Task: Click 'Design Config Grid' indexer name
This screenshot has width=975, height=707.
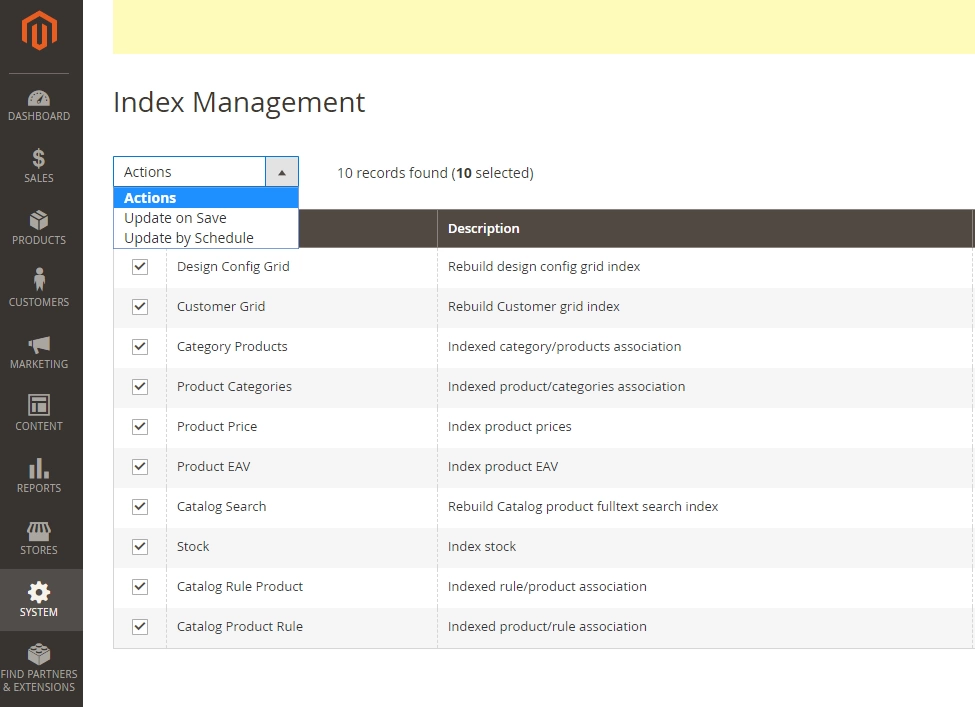Action: tap(233, 267)
